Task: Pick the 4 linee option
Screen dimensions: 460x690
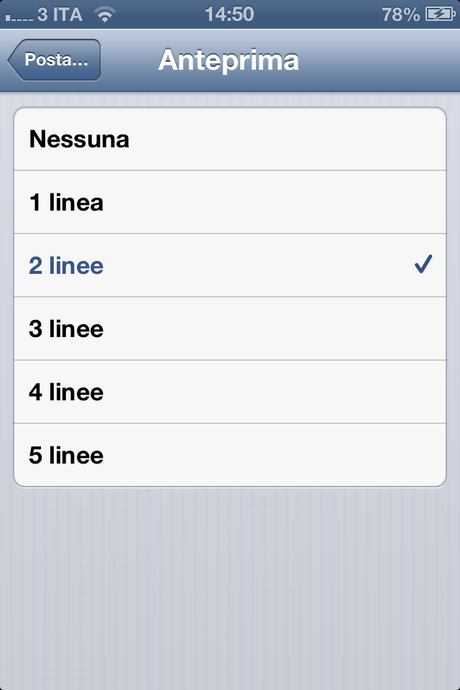Action: (x=230, y=392)
